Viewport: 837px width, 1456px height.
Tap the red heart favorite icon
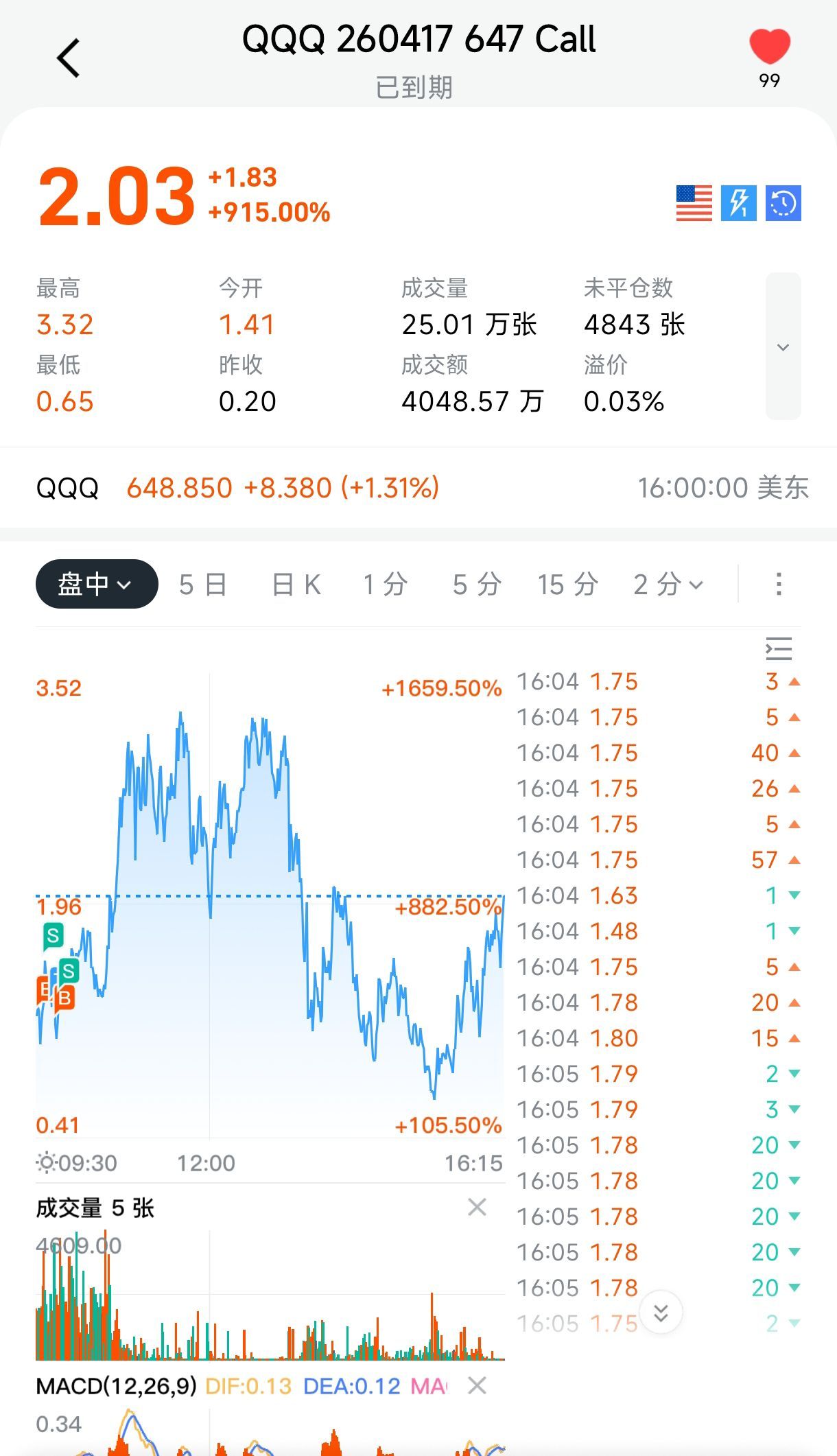pos(769,47)
